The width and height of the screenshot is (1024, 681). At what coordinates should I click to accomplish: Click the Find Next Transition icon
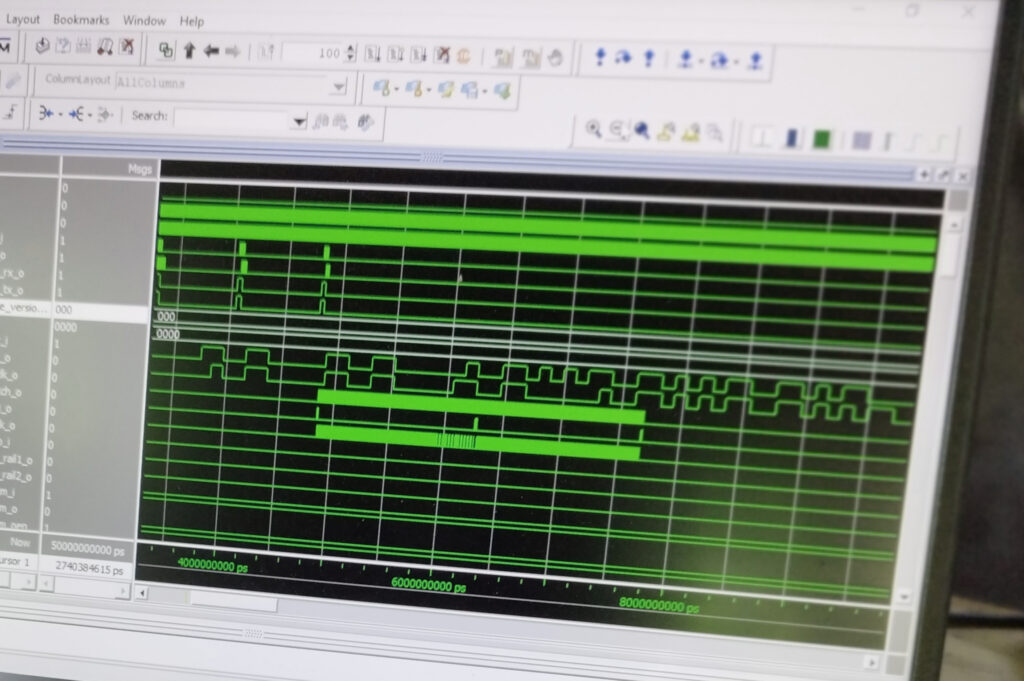[x=77, y=114]
